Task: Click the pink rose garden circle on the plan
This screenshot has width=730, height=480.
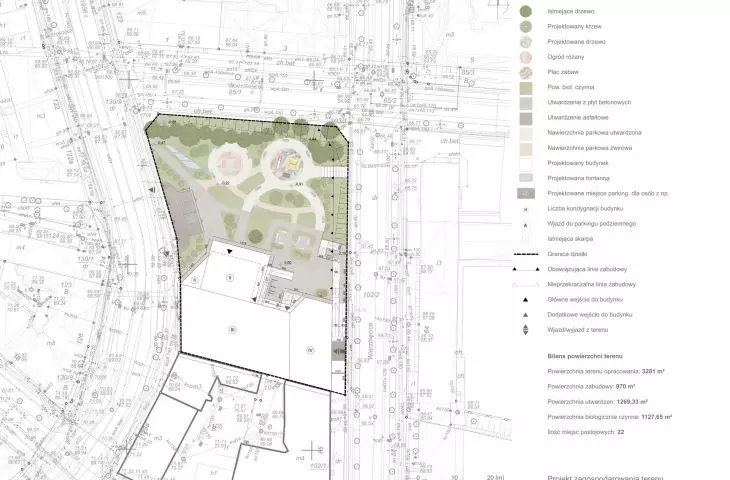Action: click(x=231, y=162)
